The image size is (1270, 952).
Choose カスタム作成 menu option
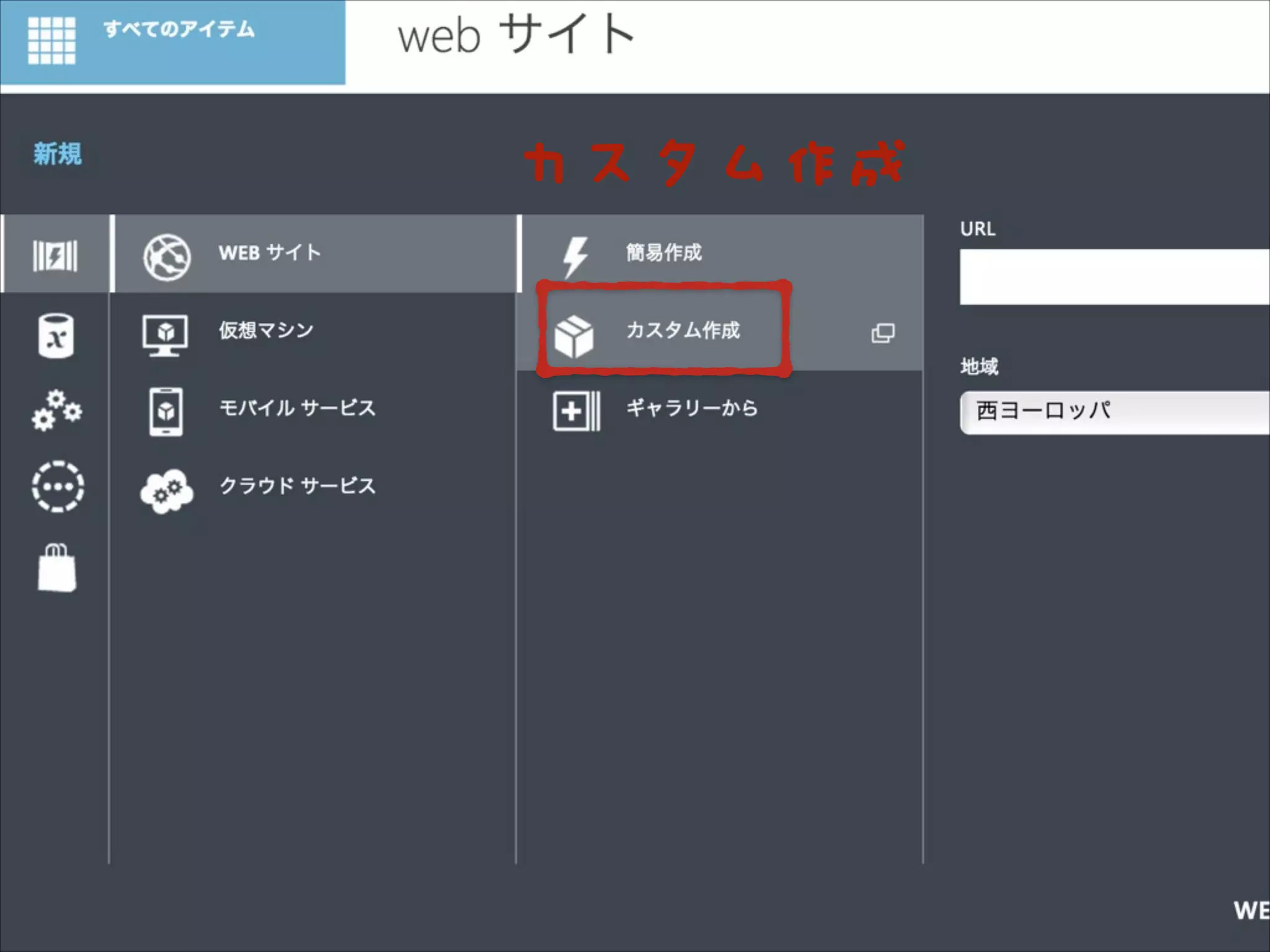click(x=683, y=330)
